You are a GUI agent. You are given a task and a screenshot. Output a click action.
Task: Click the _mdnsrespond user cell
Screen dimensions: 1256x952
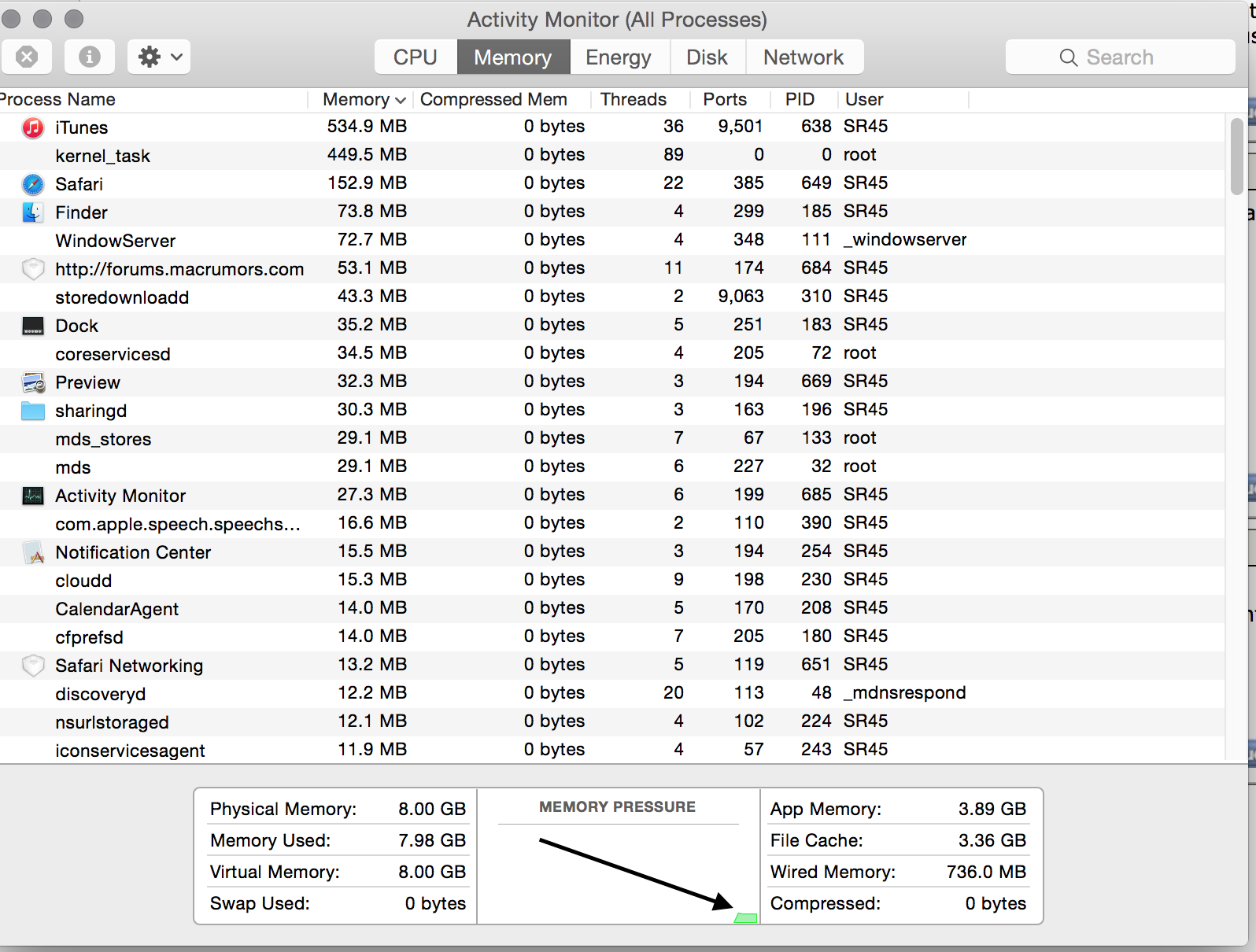tap(904, 693)
